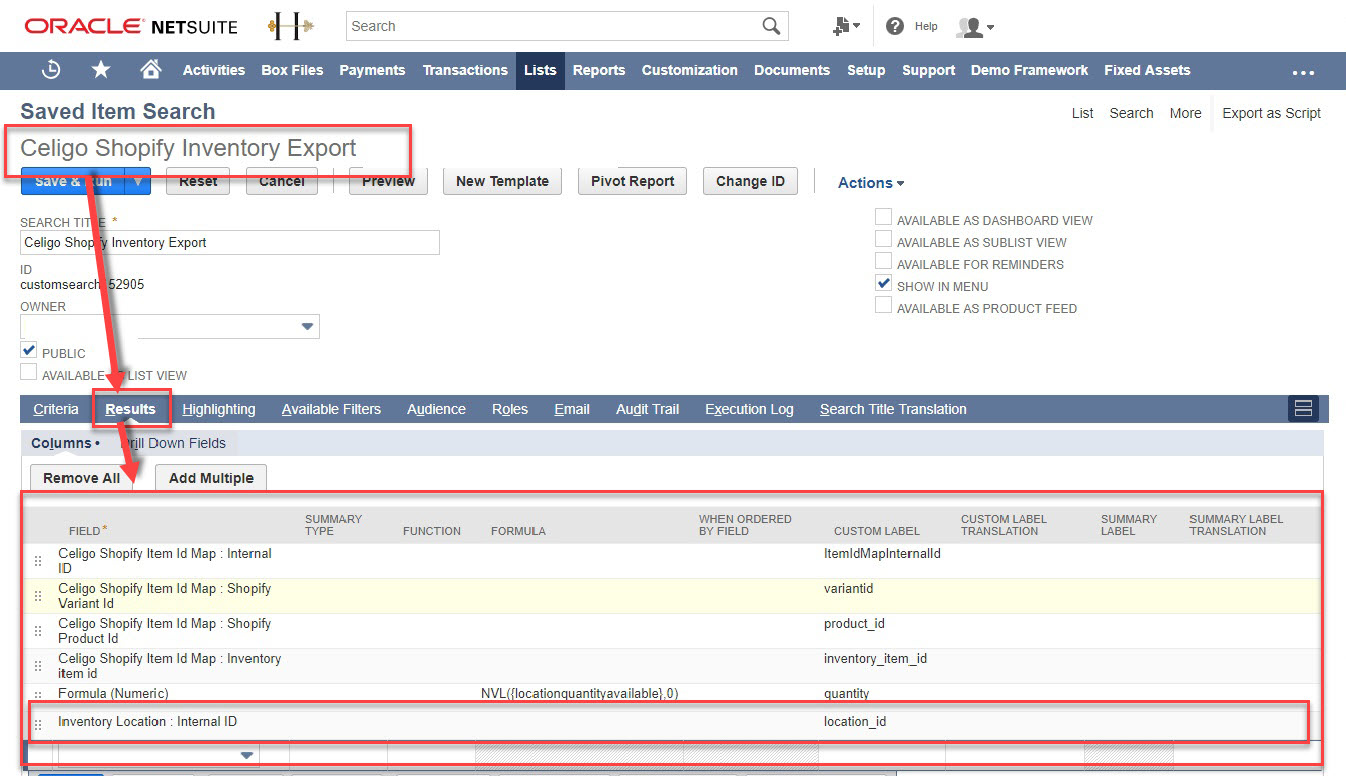This screenshot has height=776, width=1346.
Task: Click the Shortcuts star icon
Action: pyautogui.click(x=101, y=70)
